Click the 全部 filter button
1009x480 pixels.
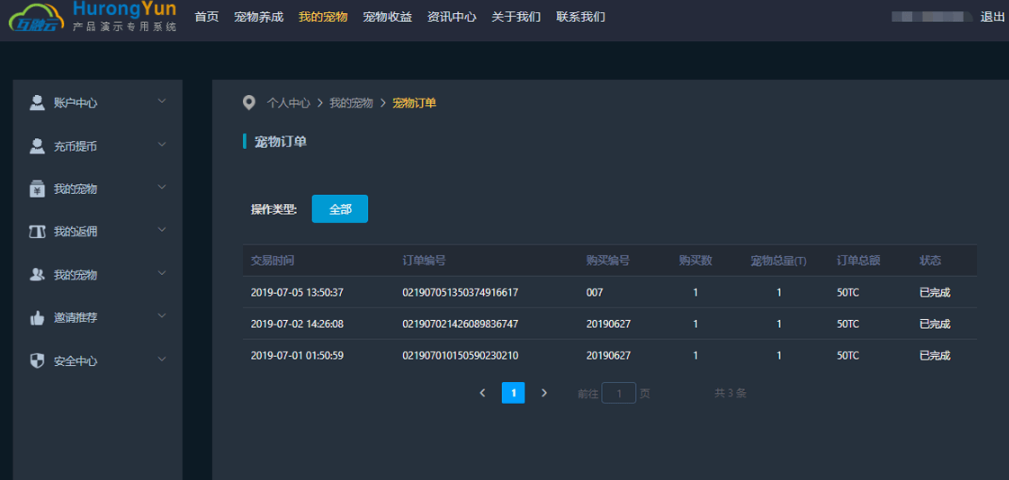pyautogui.click(x=340, y=209)
